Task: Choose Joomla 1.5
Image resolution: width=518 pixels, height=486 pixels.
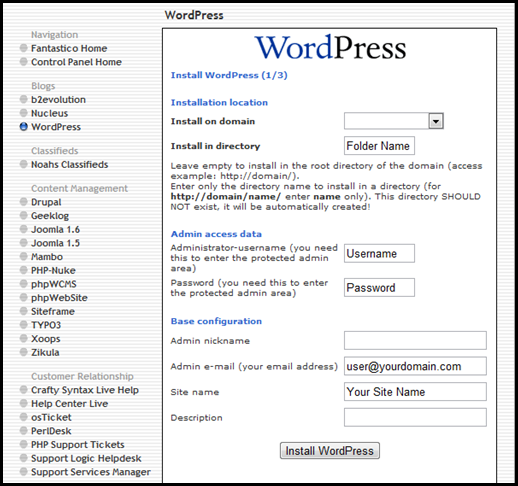Action: [55, 243]
